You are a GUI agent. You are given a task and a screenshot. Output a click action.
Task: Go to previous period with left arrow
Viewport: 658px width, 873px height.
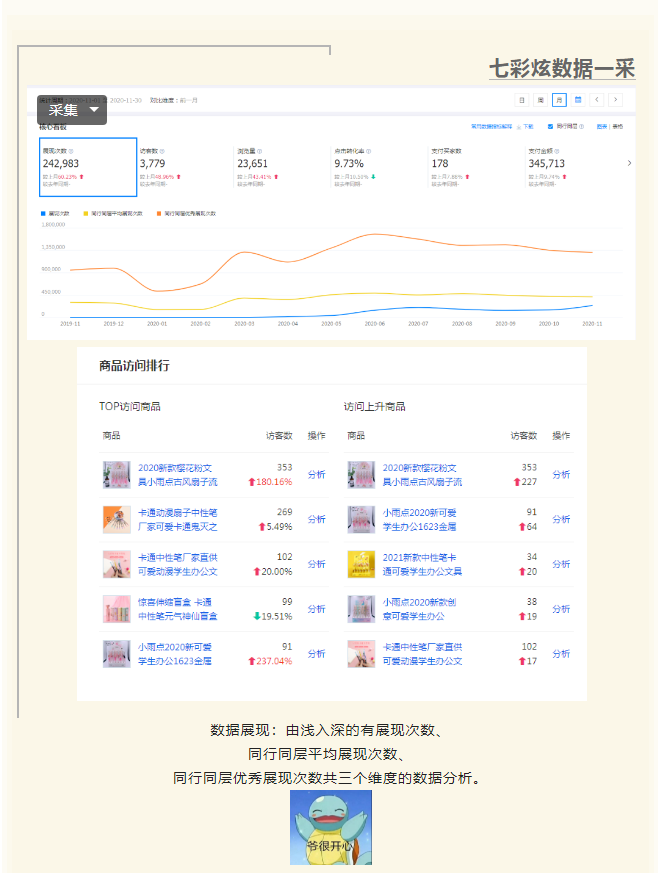pos(597,100)
